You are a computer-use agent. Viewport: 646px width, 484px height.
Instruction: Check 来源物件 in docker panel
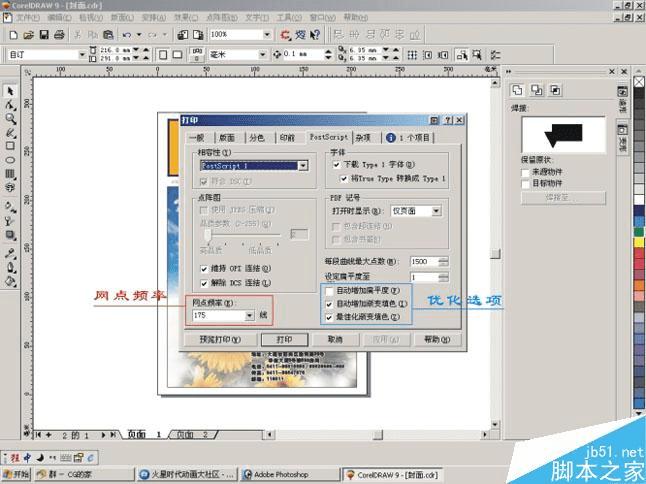click(x=525, y=172)
